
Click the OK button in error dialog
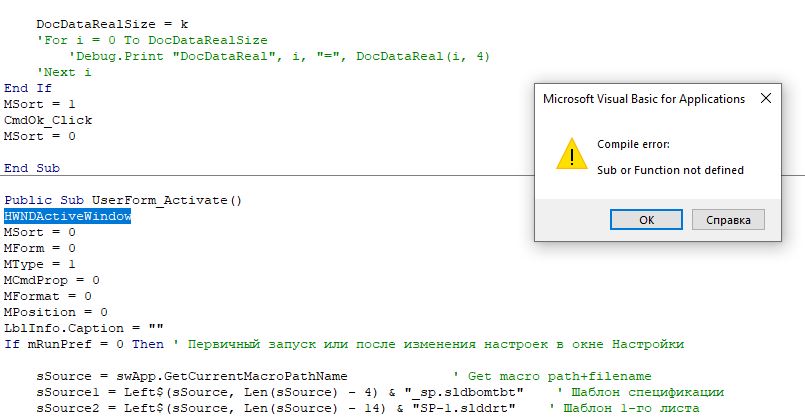[x=646, y=219]
